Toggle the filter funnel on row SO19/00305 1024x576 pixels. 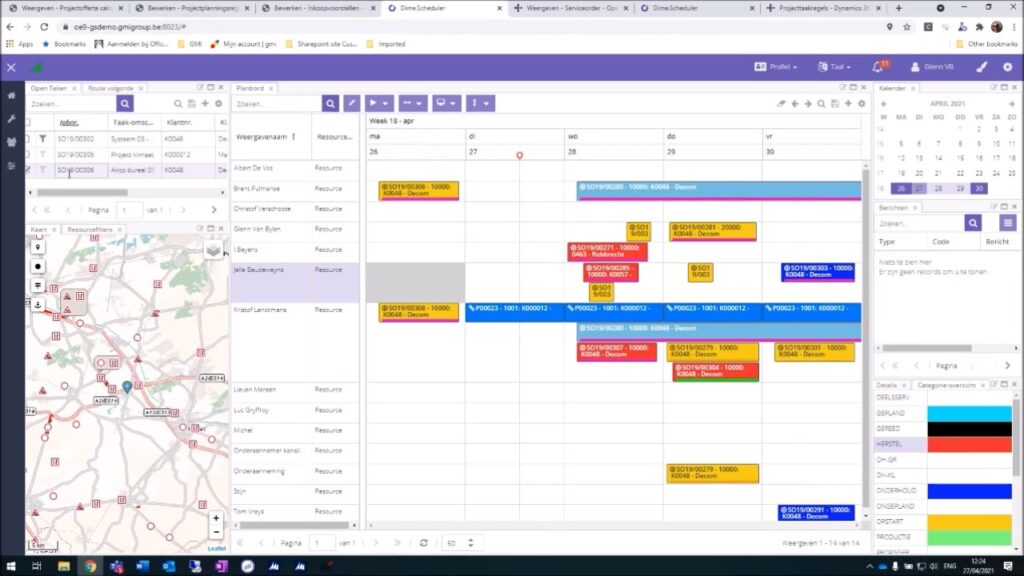click(x=43, y=154)
